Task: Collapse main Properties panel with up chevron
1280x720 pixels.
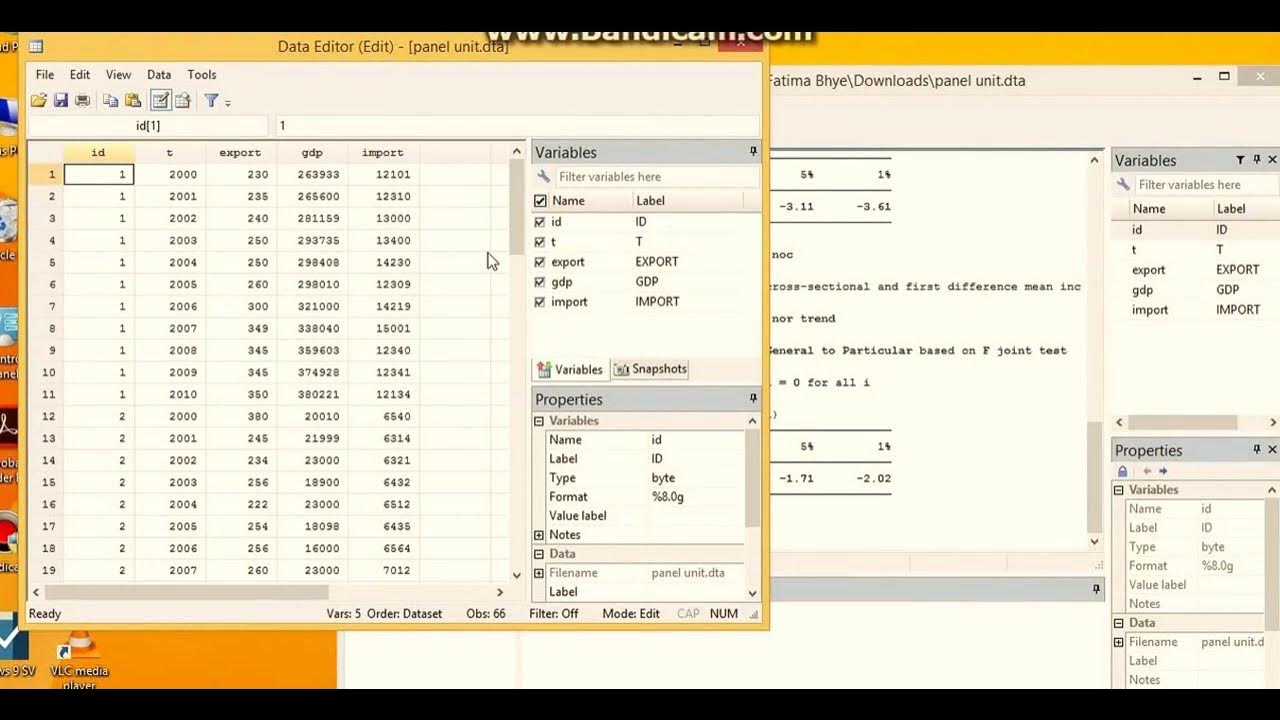Action: (x=1273, y=490)
